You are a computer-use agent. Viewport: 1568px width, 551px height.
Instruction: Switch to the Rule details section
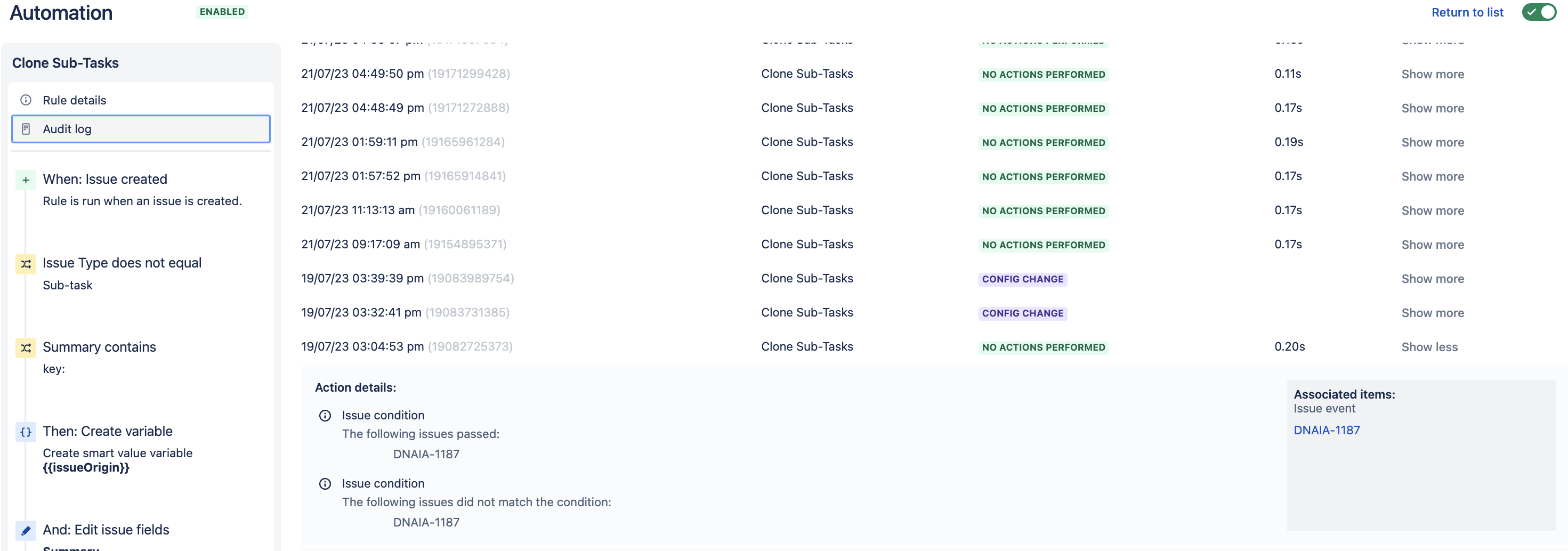click(74, 100)
